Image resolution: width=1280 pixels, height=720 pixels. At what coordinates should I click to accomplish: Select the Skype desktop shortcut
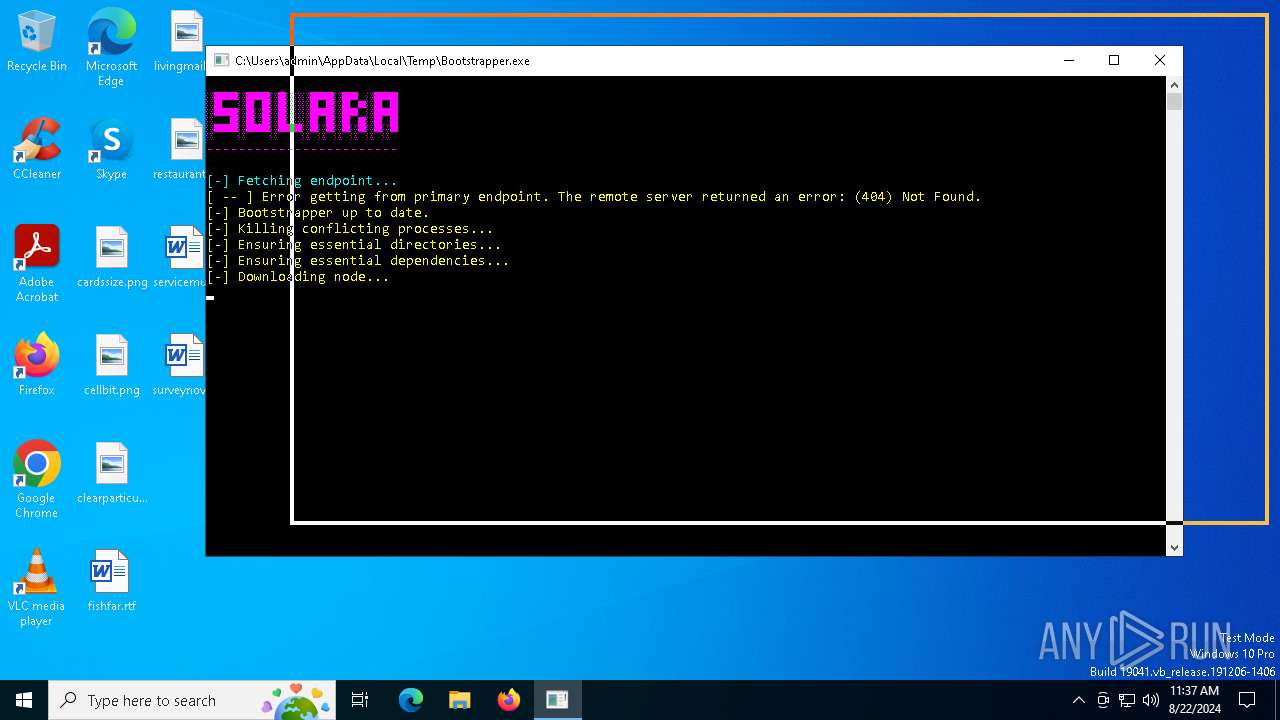(x=111, y=149)
